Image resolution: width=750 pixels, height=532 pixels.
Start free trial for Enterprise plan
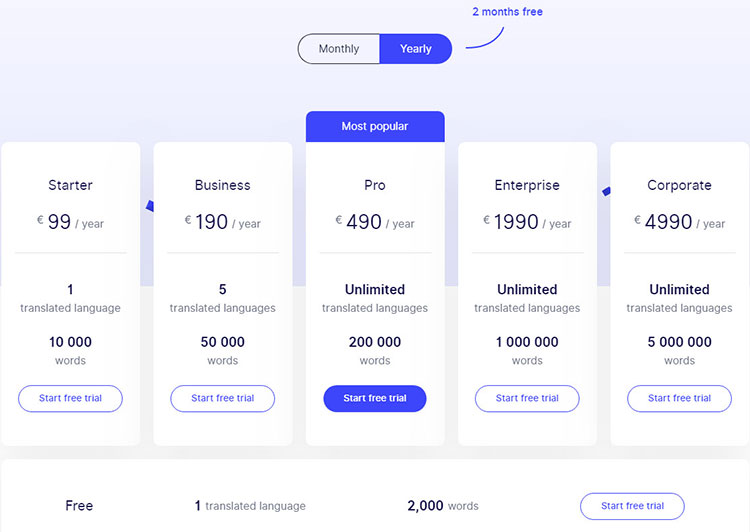pos(527,398)
